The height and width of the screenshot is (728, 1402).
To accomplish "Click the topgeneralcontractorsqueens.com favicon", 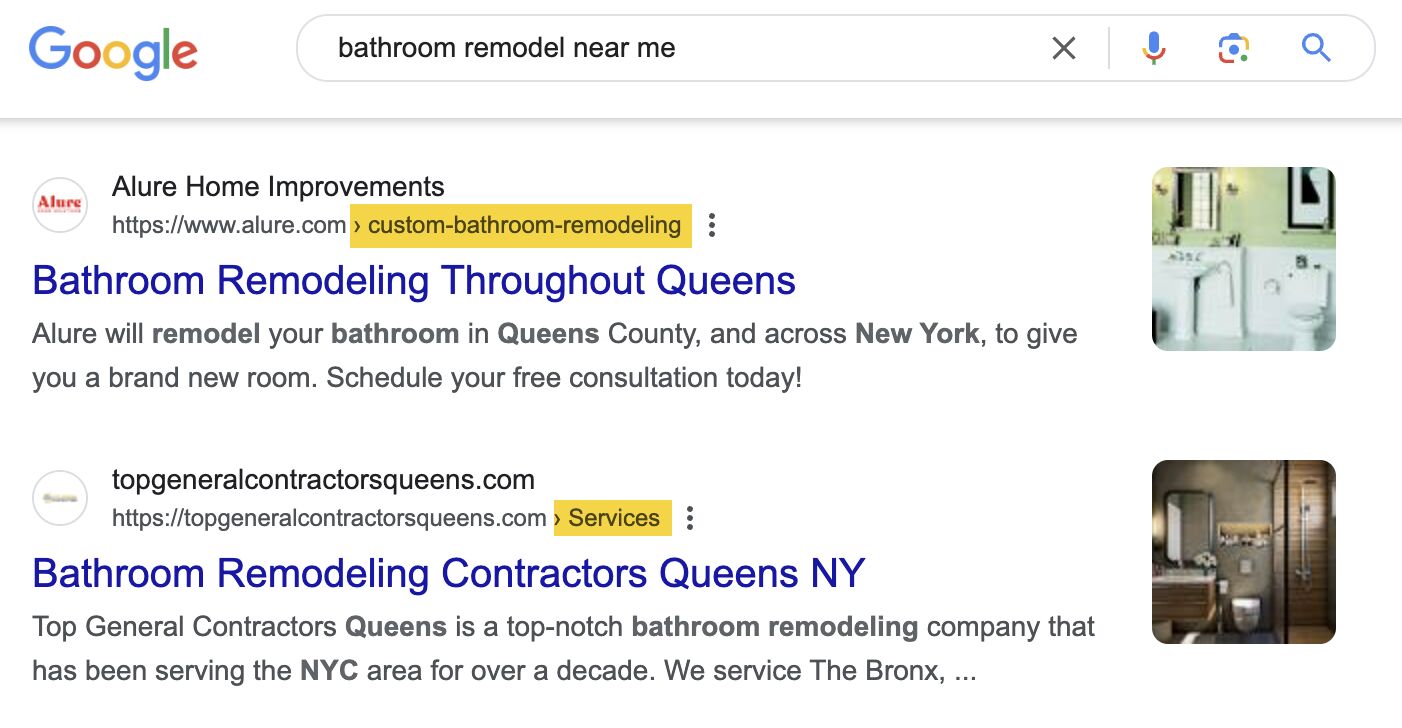I will click(x=60, y=497).
